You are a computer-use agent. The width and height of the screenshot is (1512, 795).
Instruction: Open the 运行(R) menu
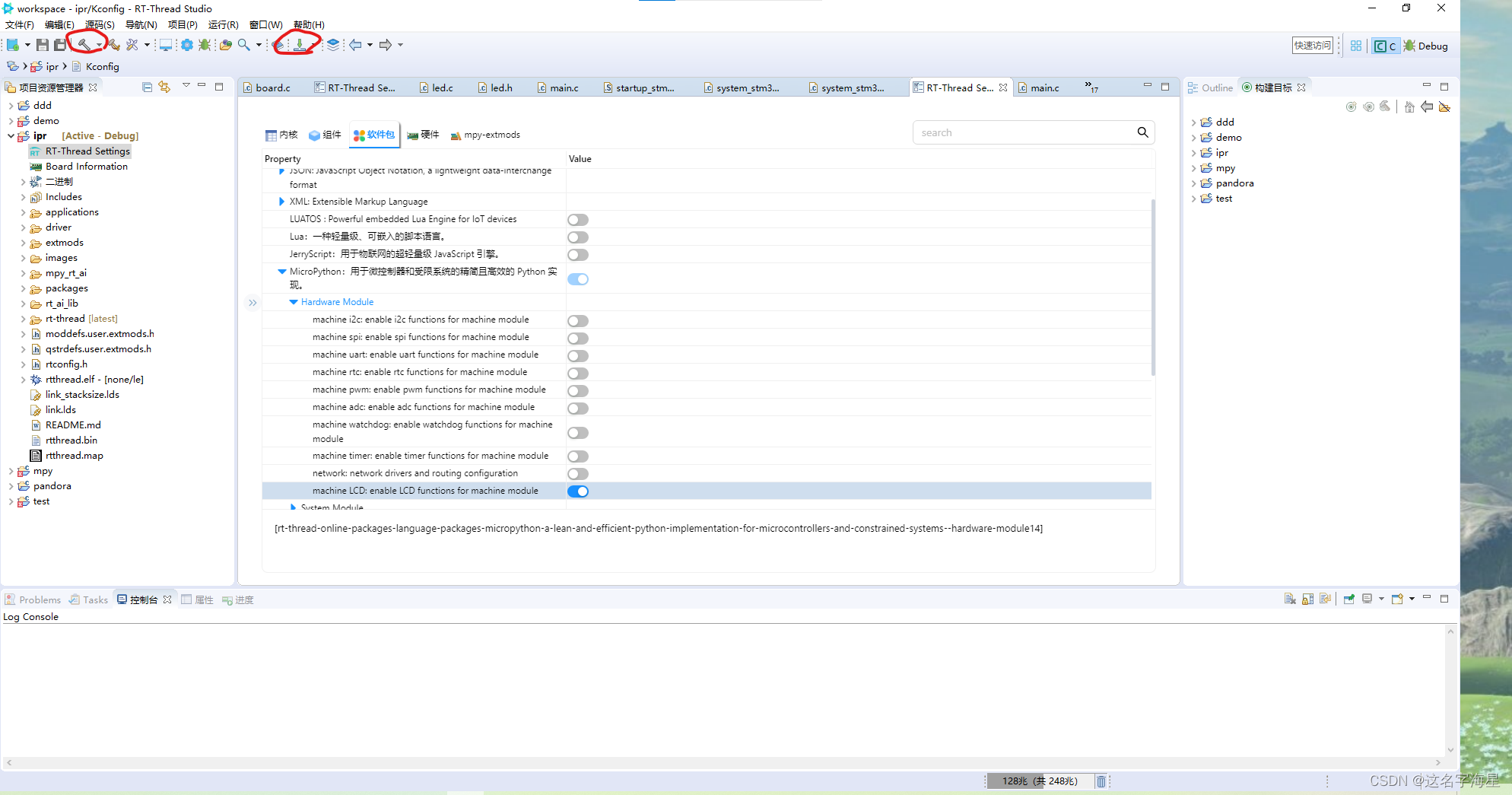(224, 24)
